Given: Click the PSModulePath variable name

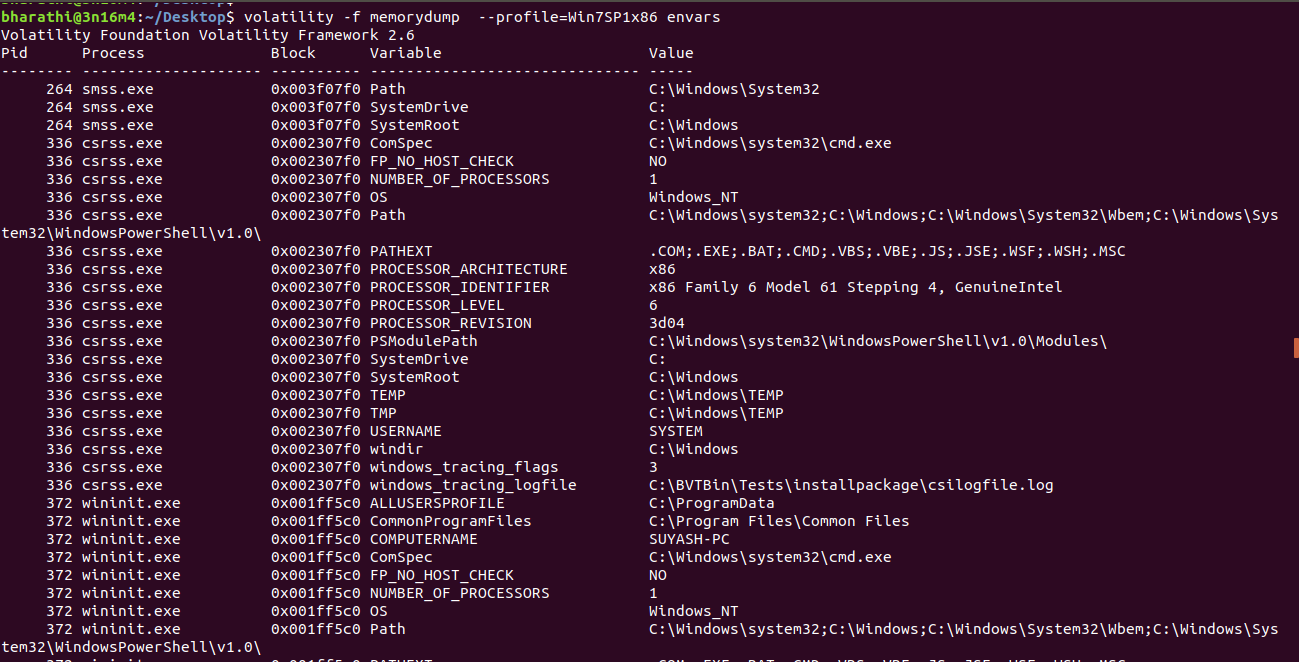Looking at the screenshot, I should click(x=423, y=341).
